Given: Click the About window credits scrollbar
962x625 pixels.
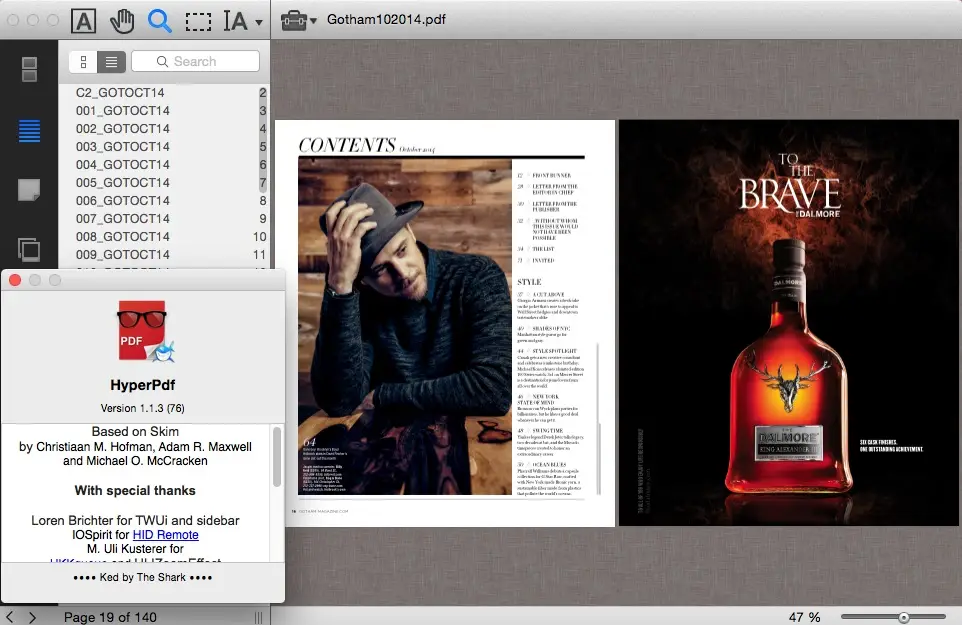Looking at the screenshot, I should (x=277, y=457).
